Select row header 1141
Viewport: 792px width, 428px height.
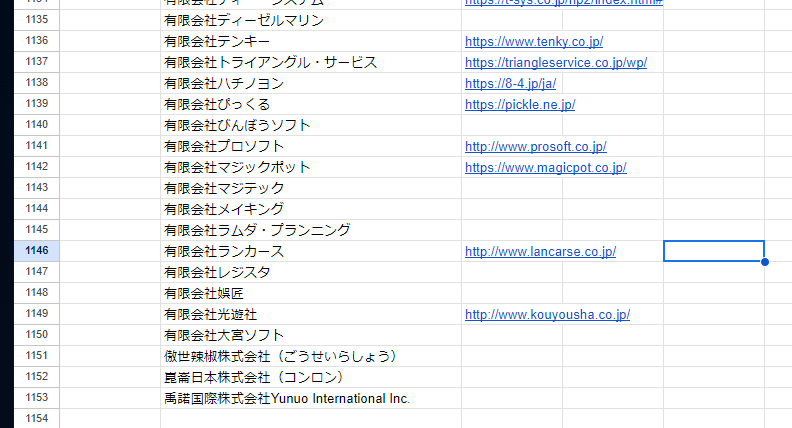(37, 146)
